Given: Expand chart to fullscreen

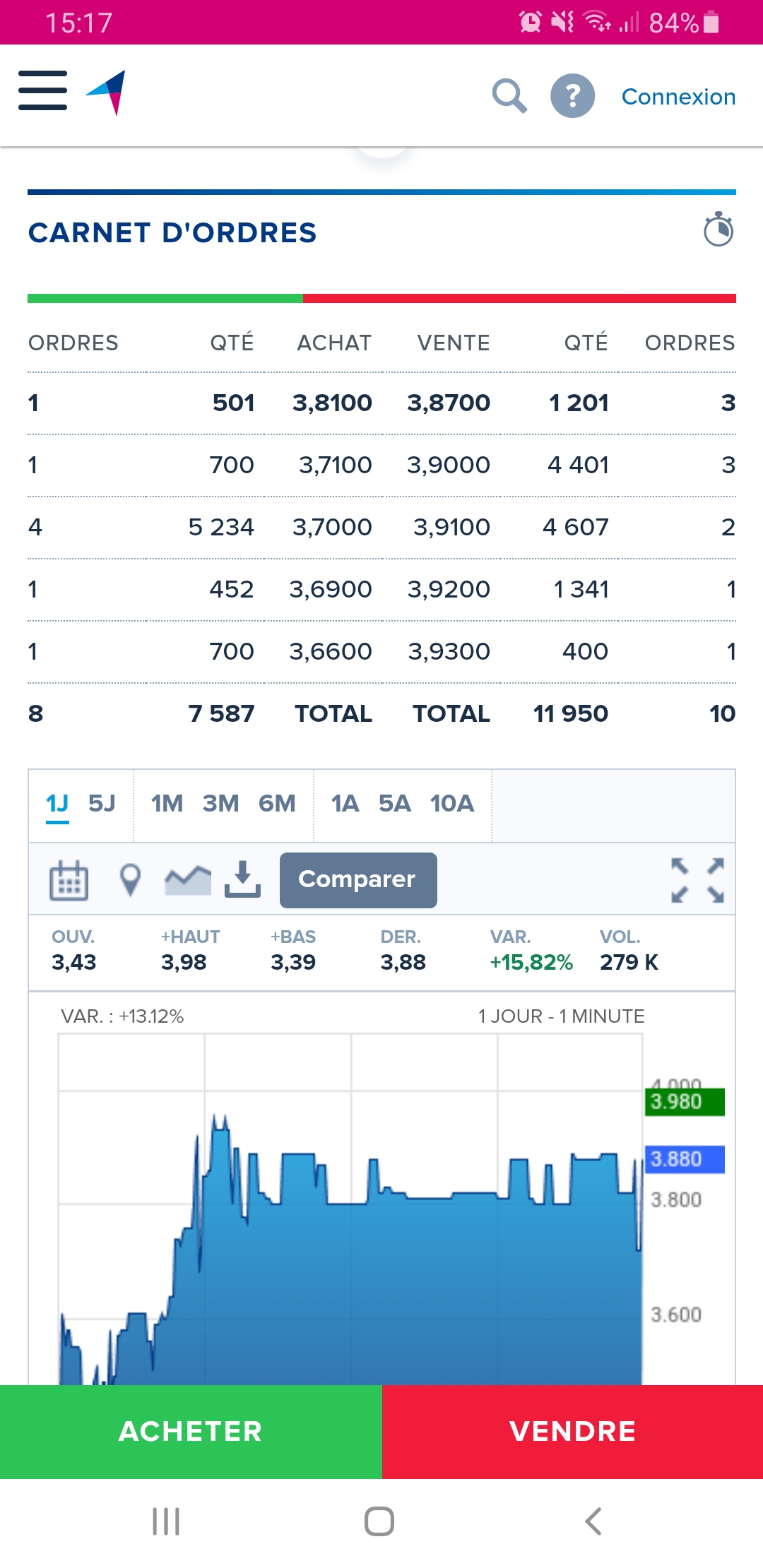Looking at the screenshot, I should pos(698,880).
